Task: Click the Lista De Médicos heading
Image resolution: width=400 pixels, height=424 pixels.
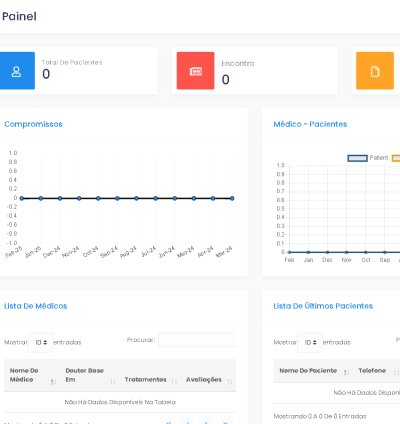Action: click(x=36, y=306)
